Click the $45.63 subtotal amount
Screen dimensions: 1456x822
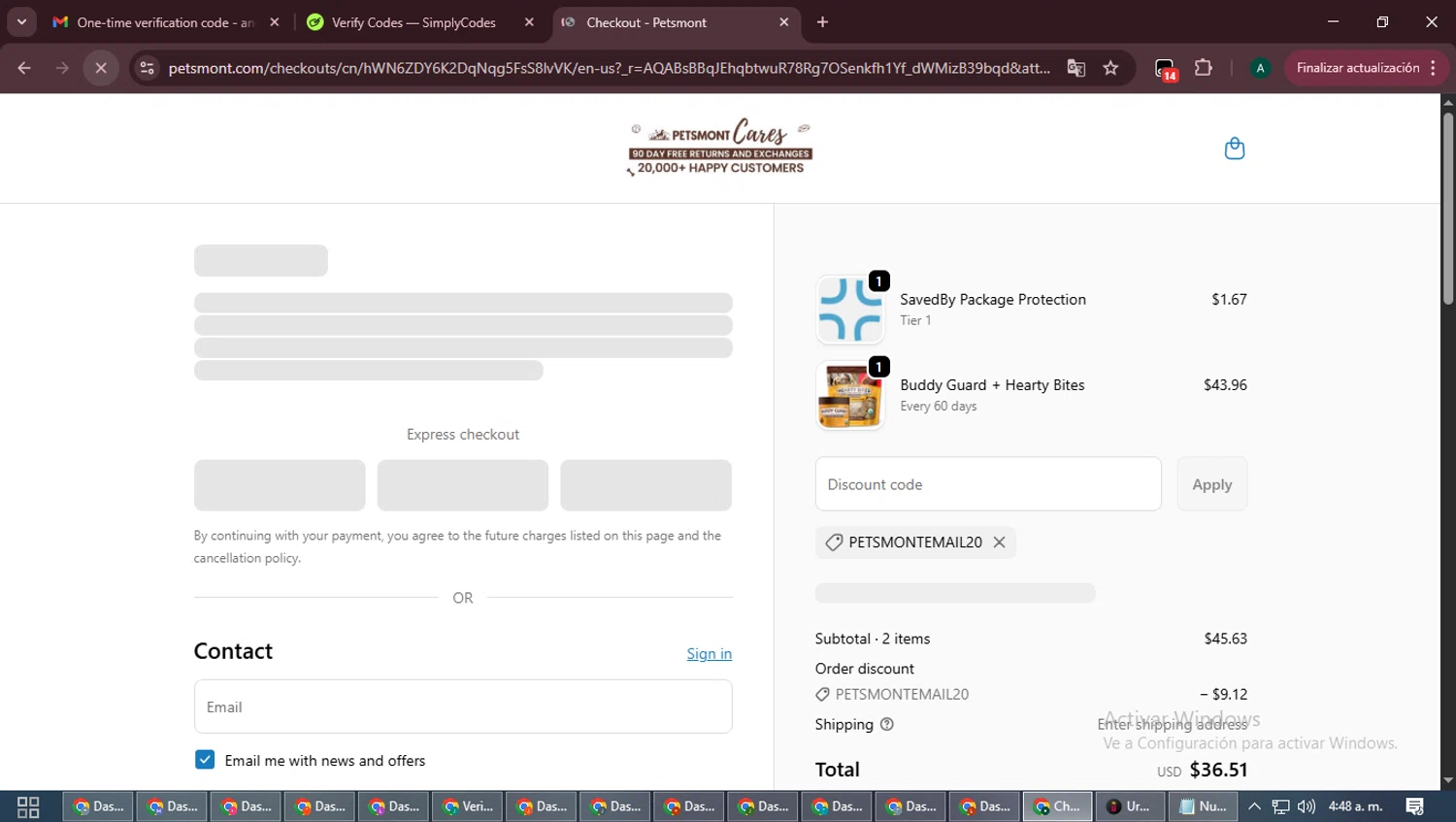click(1225, 639)
